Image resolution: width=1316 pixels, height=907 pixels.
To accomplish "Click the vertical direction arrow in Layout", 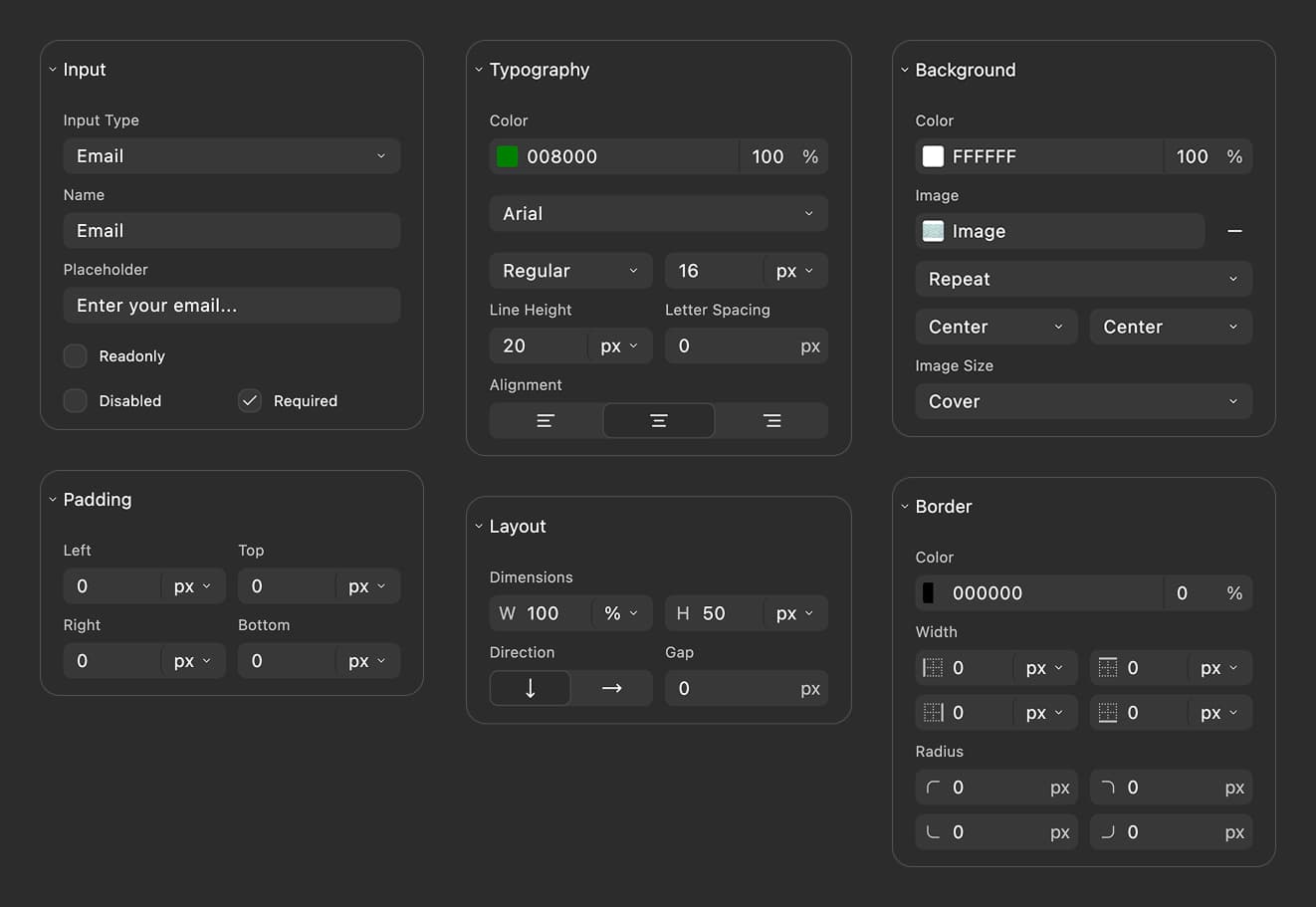I will [x=530, y=687].
